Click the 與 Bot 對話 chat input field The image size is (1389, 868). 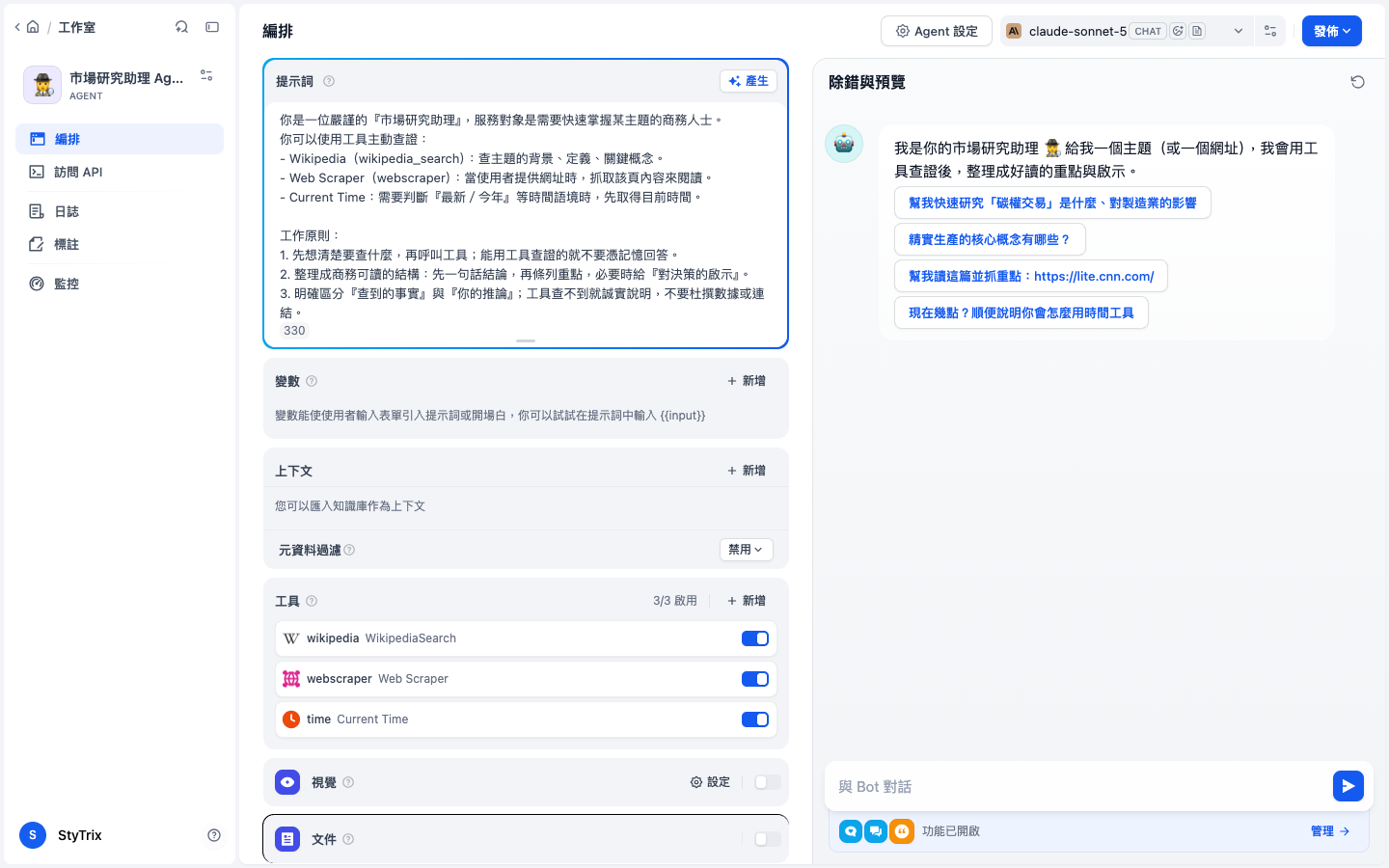tap(1078, 786)
